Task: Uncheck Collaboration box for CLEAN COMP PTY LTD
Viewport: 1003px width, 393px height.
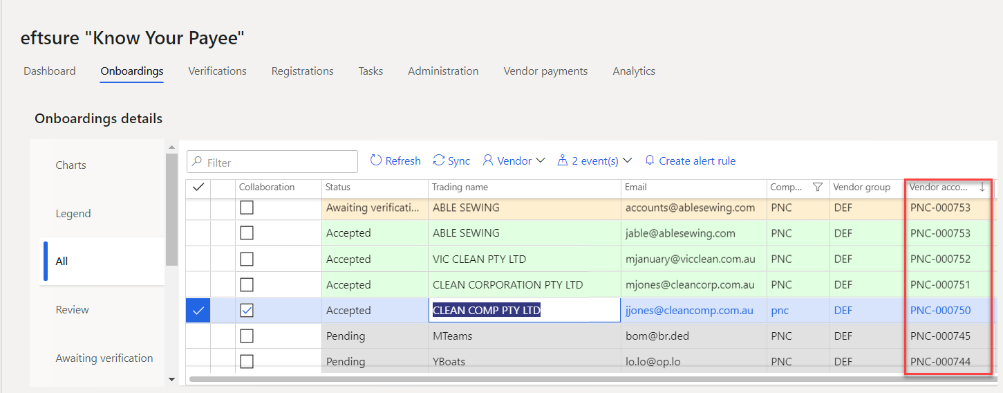Action: 246,310
